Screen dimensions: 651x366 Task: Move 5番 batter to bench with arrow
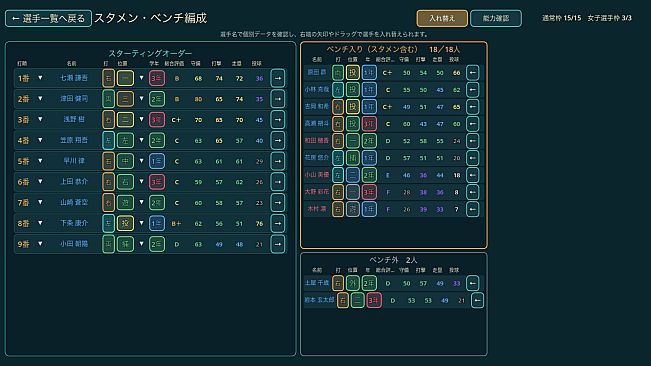[277, 161]
